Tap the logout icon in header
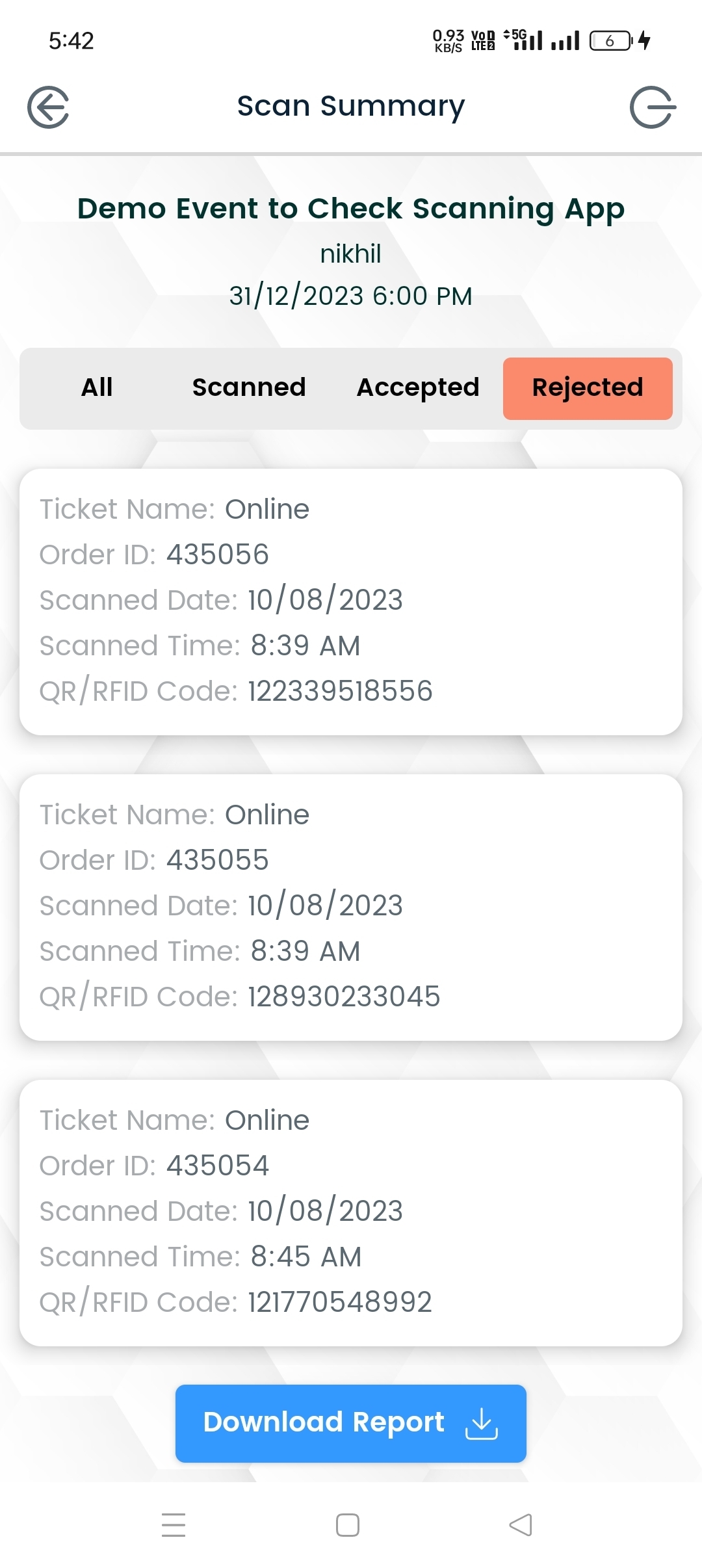Screen dimensions: 702x1568 pos(652,107)
